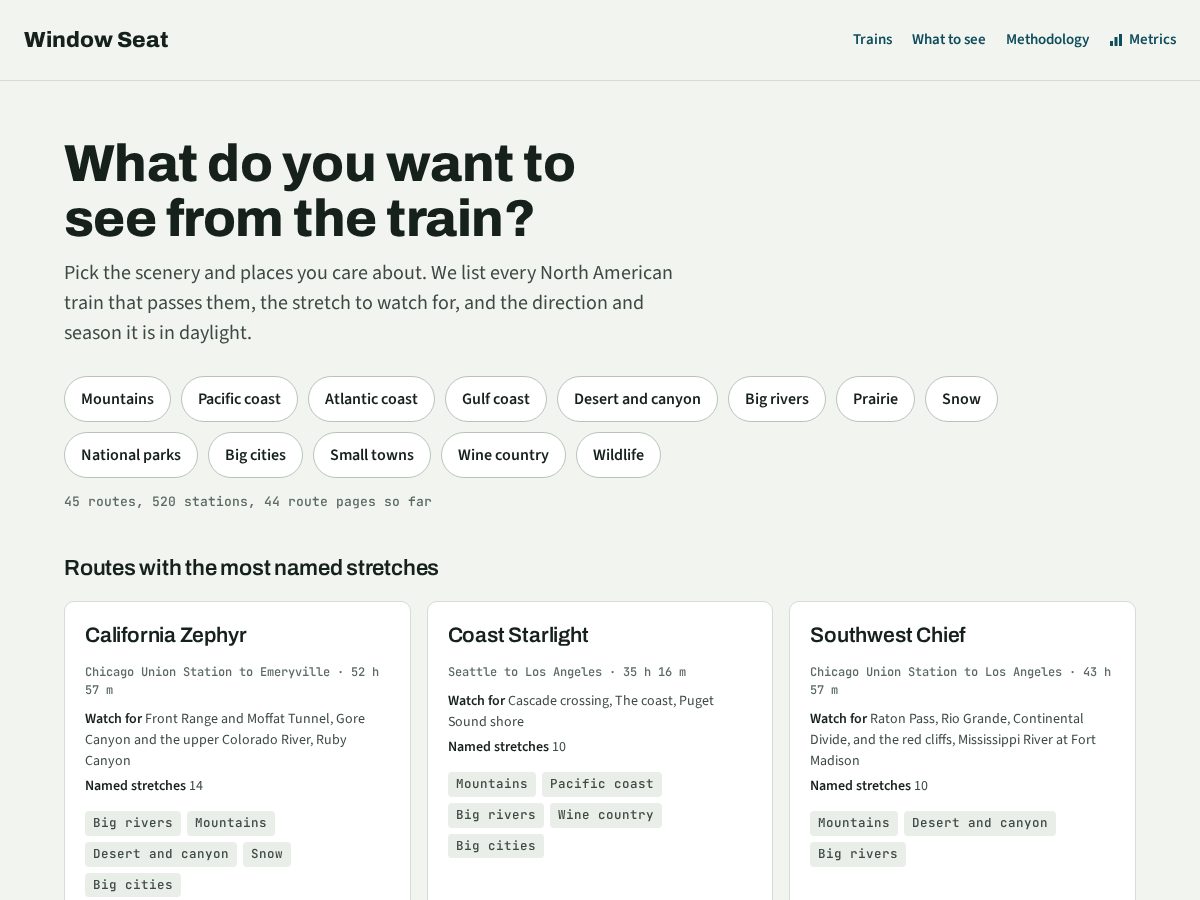This screenshot has height=900, width=1200.
Task: Open the Coast Starlight route card title
Action: [x=518, y=635]
